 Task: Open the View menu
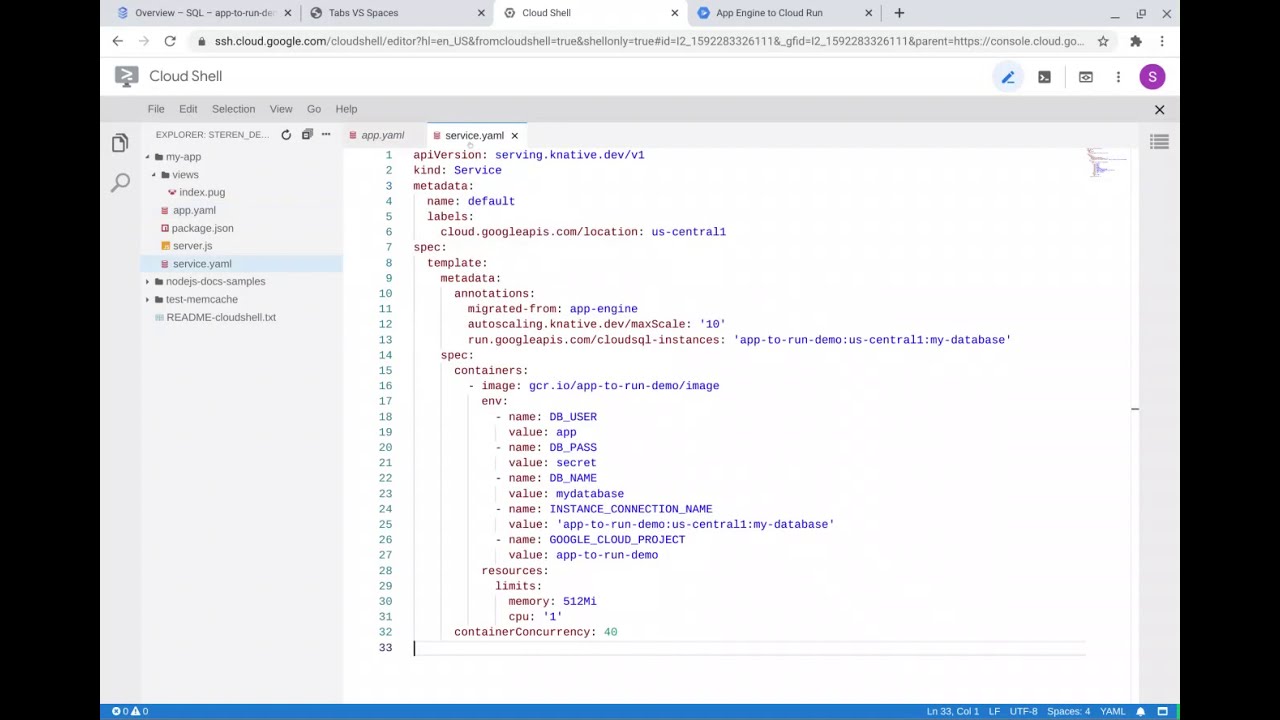281,109
